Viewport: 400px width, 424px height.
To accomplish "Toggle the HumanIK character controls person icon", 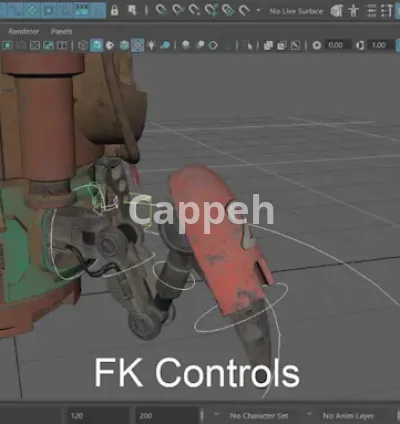I will tap(353, 11).
